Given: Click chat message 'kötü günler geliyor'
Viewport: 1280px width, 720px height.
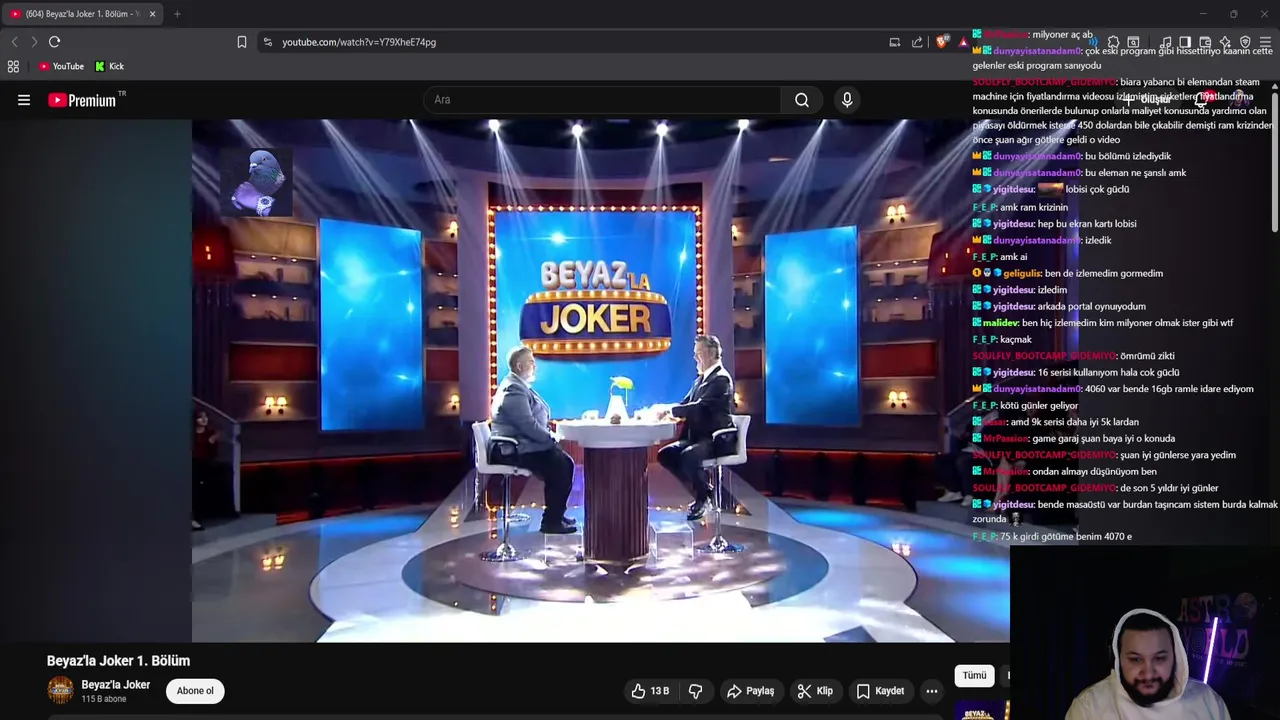Looking at the screenshot, I should (x=1039, y=405).
